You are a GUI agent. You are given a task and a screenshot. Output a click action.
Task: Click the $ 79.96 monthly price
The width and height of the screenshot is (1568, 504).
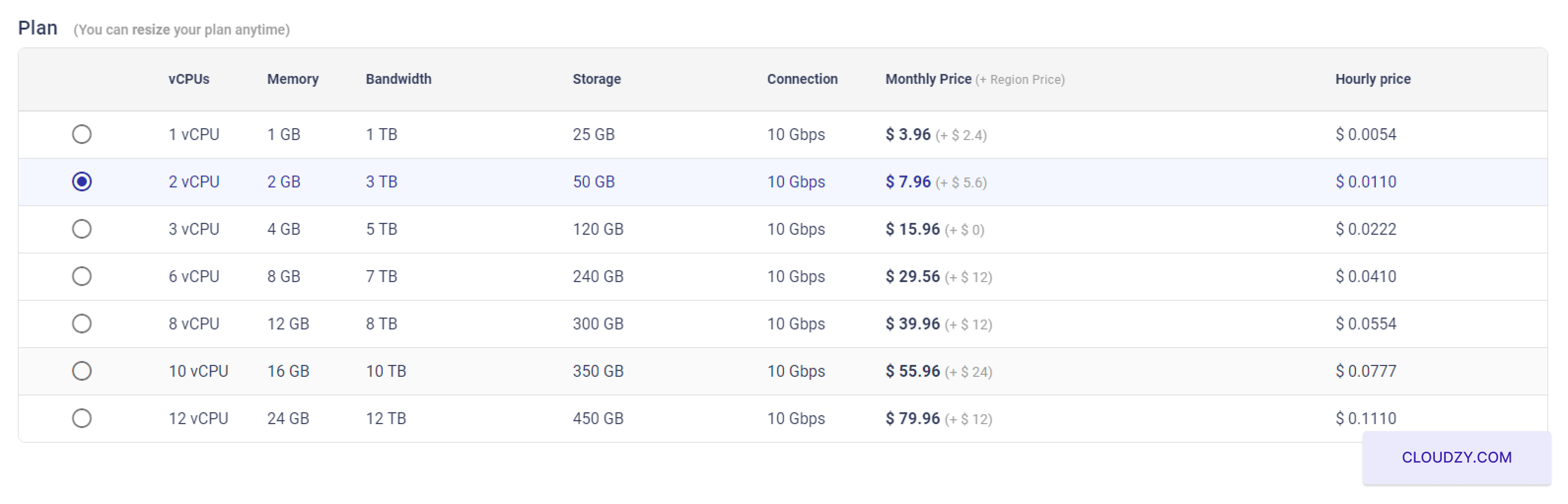pos(912,418)
